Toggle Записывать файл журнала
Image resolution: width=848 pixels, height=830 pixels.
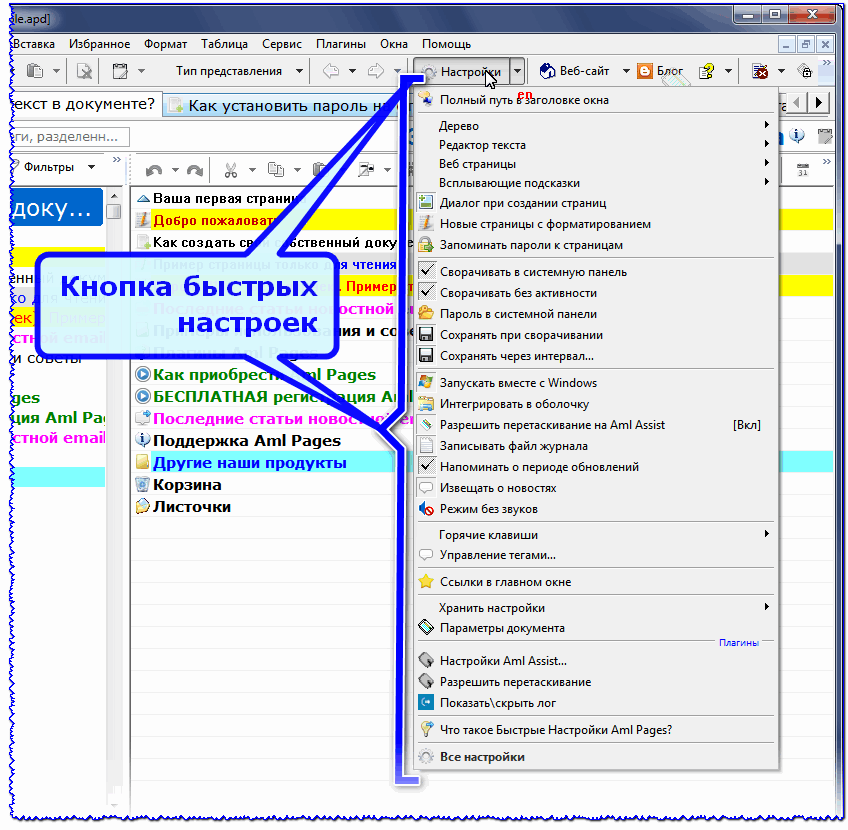(x=596, y=446)
